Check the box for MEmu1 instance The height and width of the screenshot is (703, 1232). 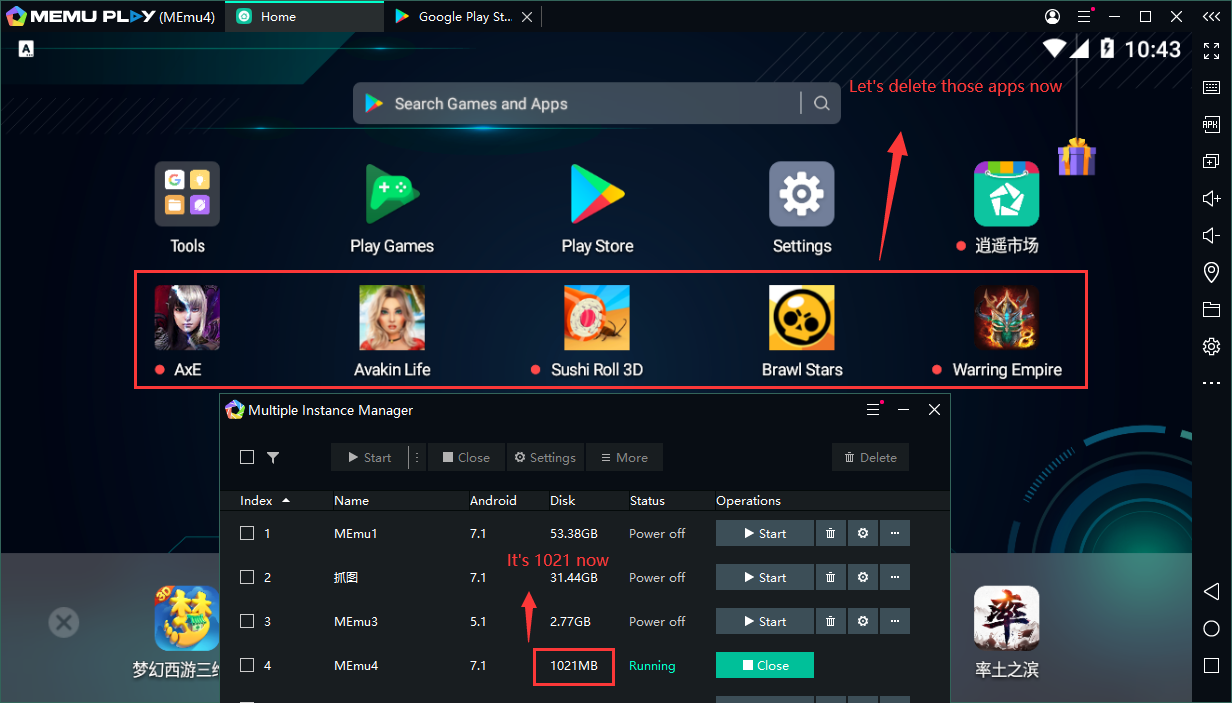[247, 534]
